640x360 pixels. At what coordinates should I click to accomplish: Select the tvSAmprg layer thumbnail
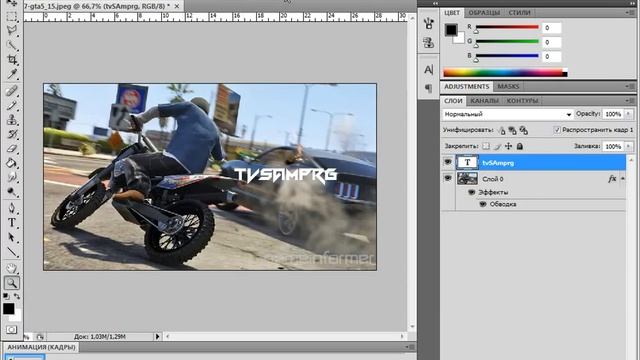coord(467,162)
